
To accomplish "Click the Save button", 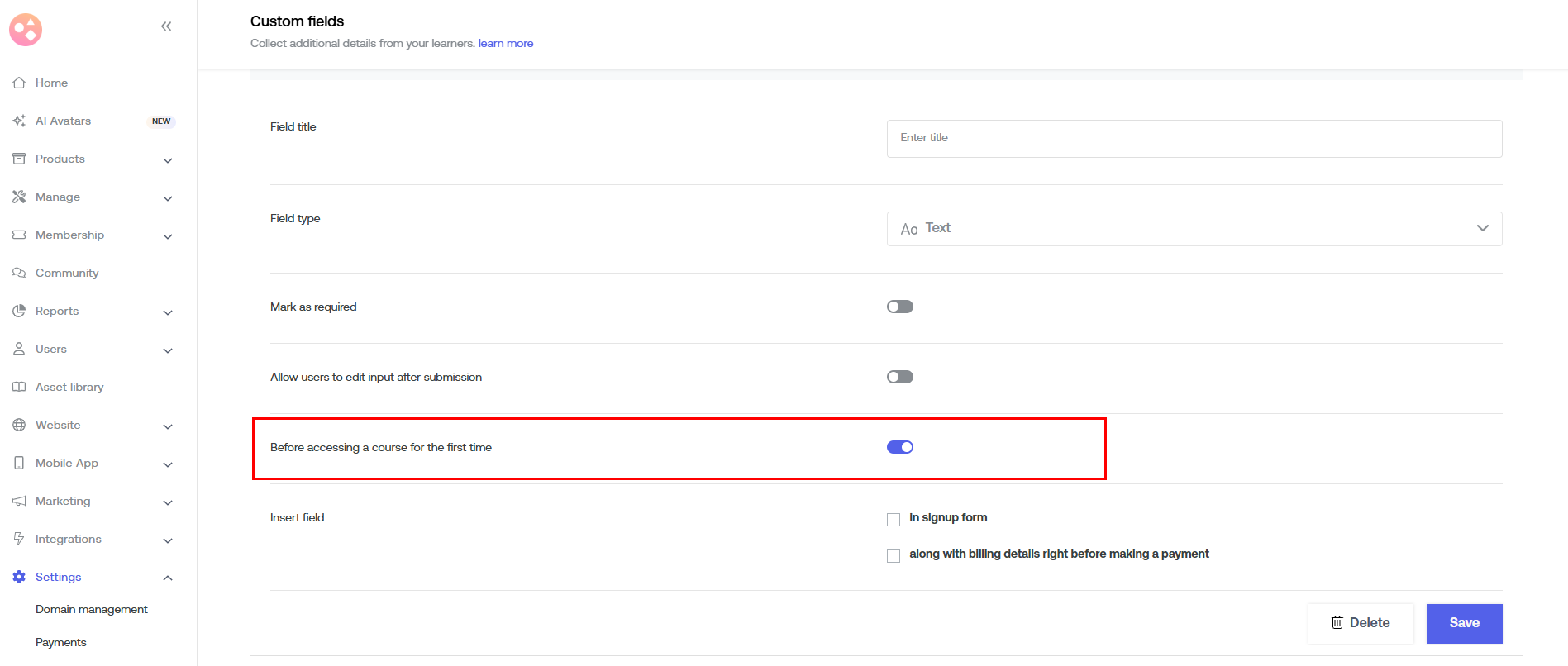I will 1463,623.
